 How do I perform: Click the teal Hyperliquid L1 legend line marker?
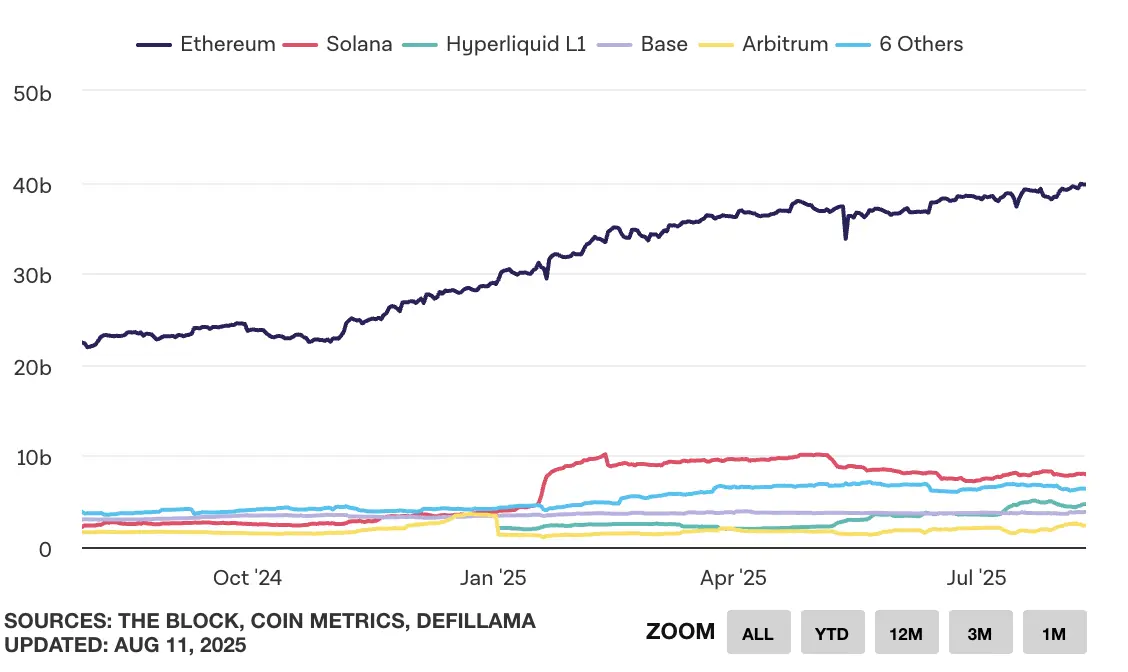[x=419, y=45]
